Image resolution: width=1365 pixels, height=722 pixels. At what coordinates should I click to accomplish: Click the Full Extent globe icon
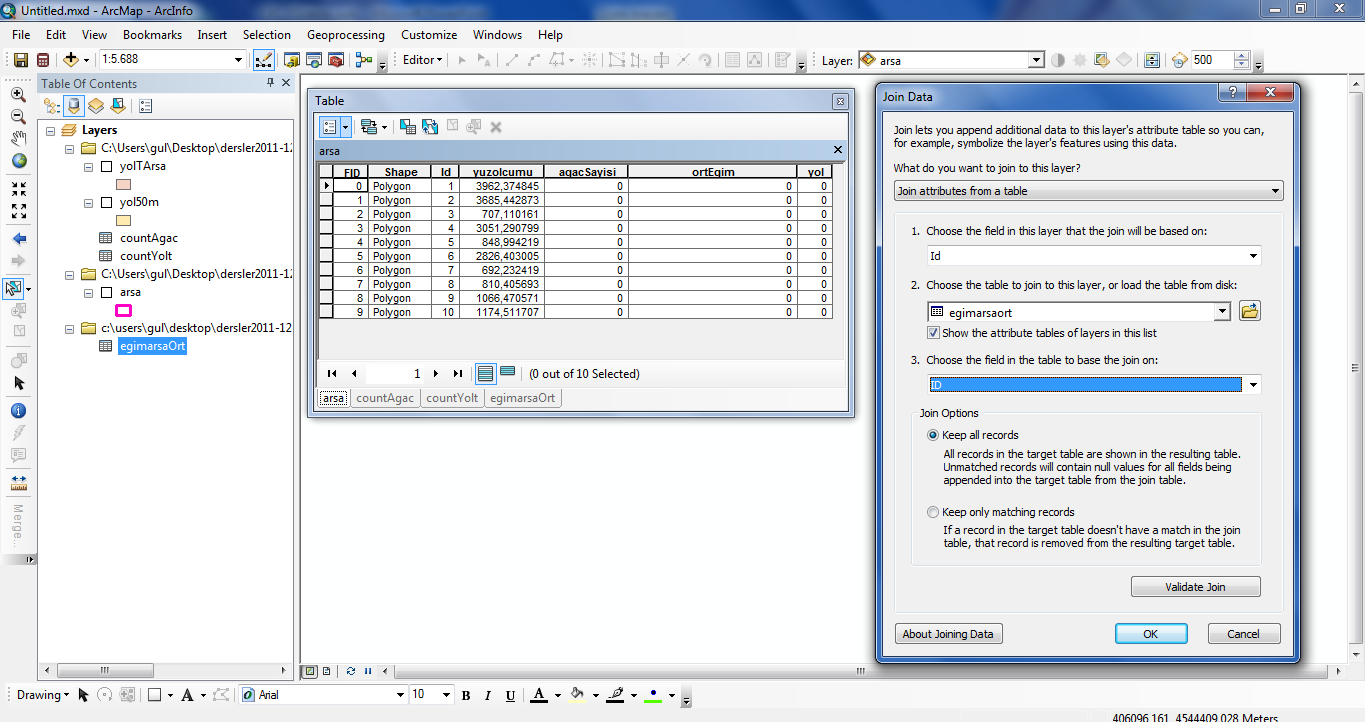coord(18,161)
